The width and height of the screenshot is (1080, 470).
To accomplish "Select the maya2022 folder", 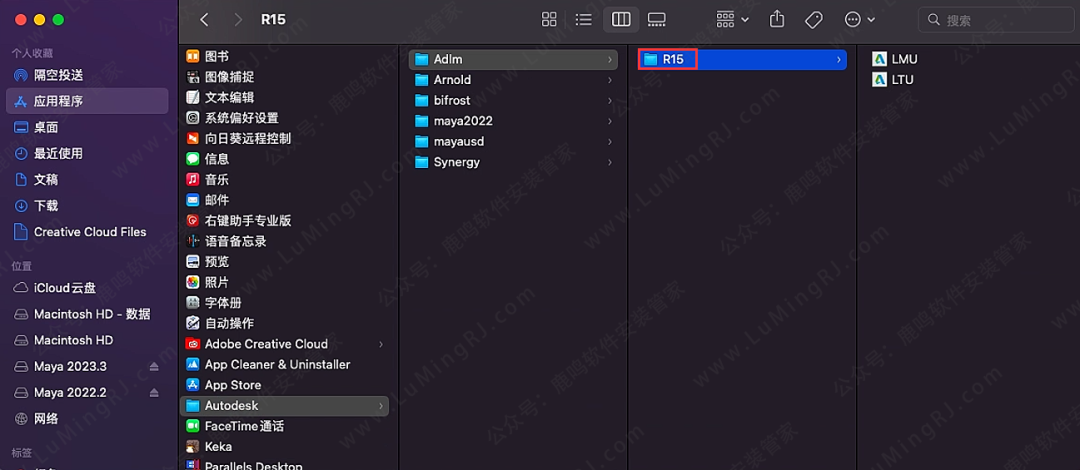I will click(462, 121).
